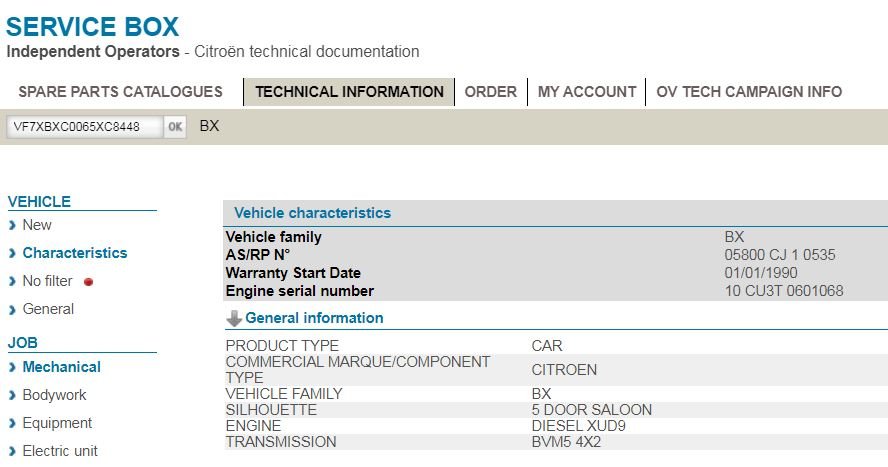Click the chevron icon beside Characteristics
The width and height of the screenshot is (888, 467).
[12, 254]
